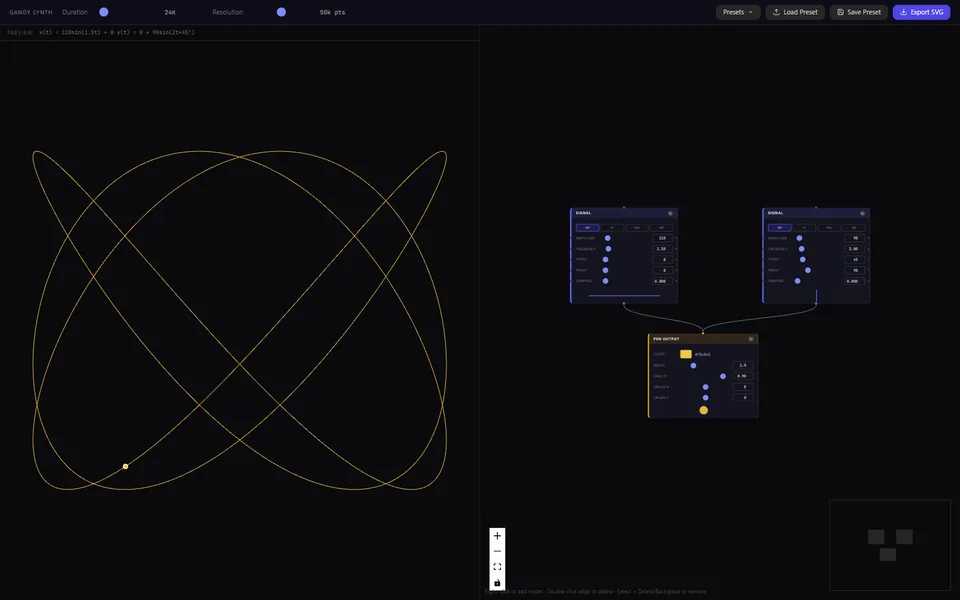Click the Resolution slider handle

tap(281, 12)
